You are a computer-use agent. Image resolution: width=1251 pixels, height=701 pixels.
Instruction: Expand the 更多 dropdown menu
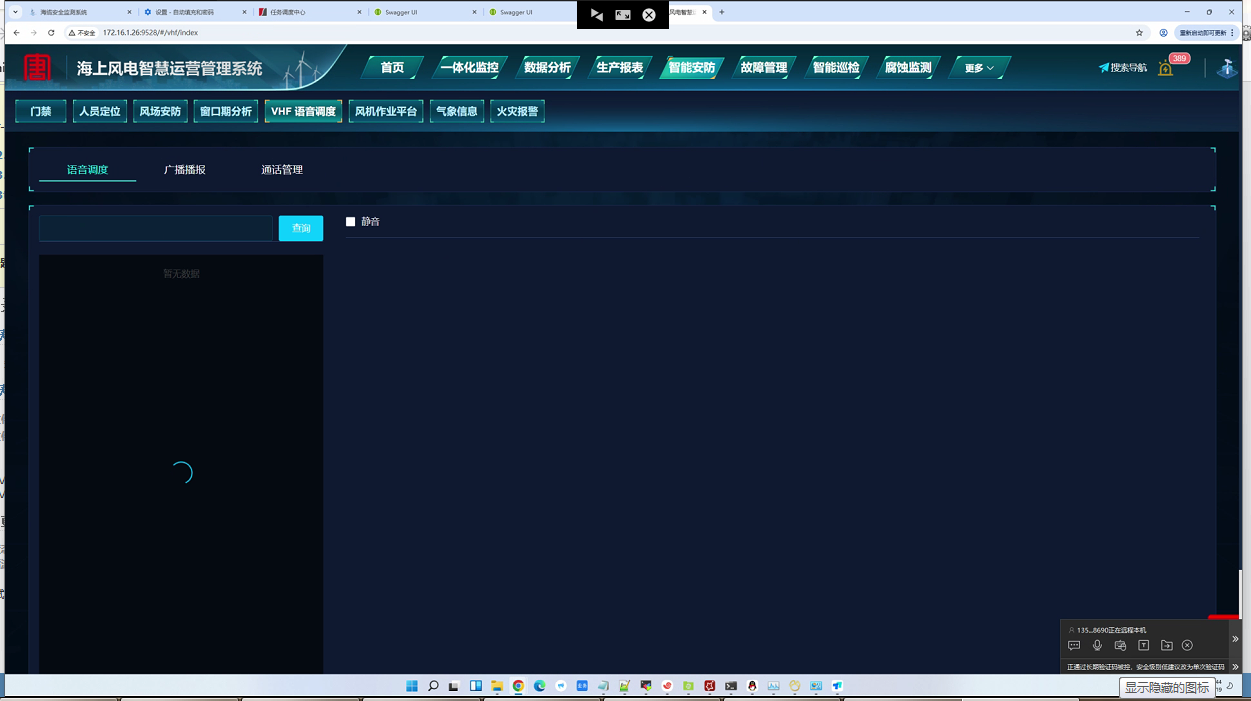(979, 68)
